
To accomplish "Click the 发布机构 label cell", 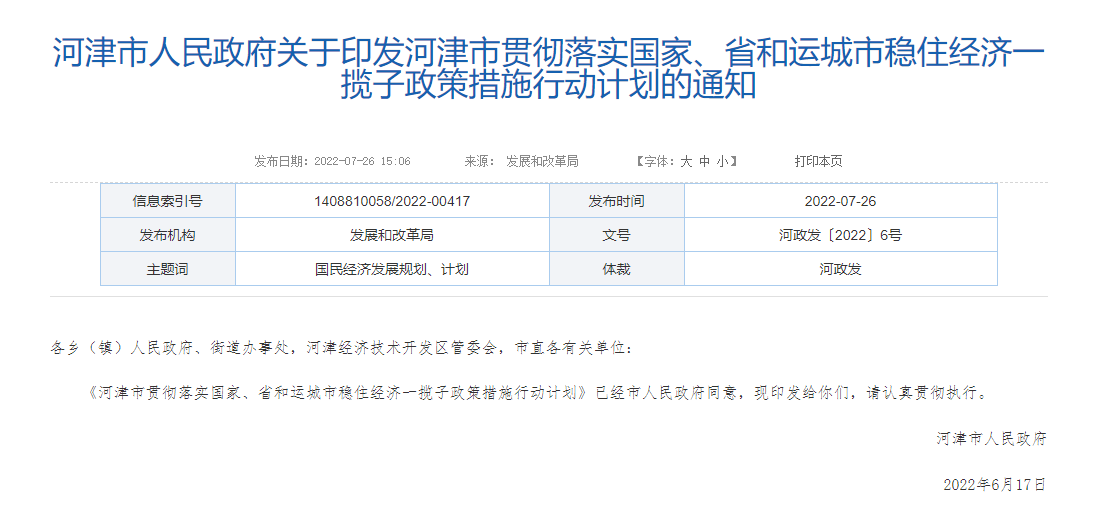I will coord(168,235).
